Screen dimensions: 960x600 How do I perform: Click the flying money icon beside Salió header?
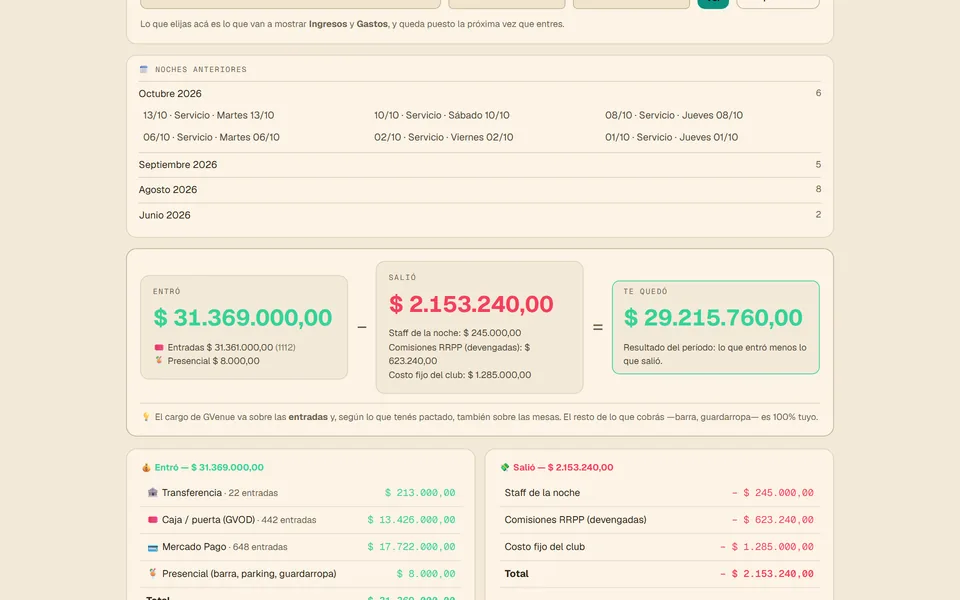(x=505, y=467)
